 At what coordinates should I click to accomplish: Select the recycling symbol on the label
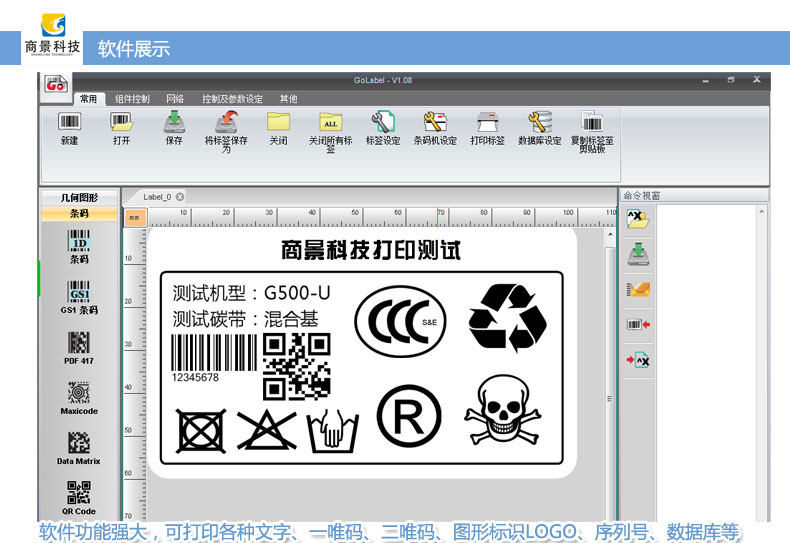pyautogui.click(x=507, y=317)
